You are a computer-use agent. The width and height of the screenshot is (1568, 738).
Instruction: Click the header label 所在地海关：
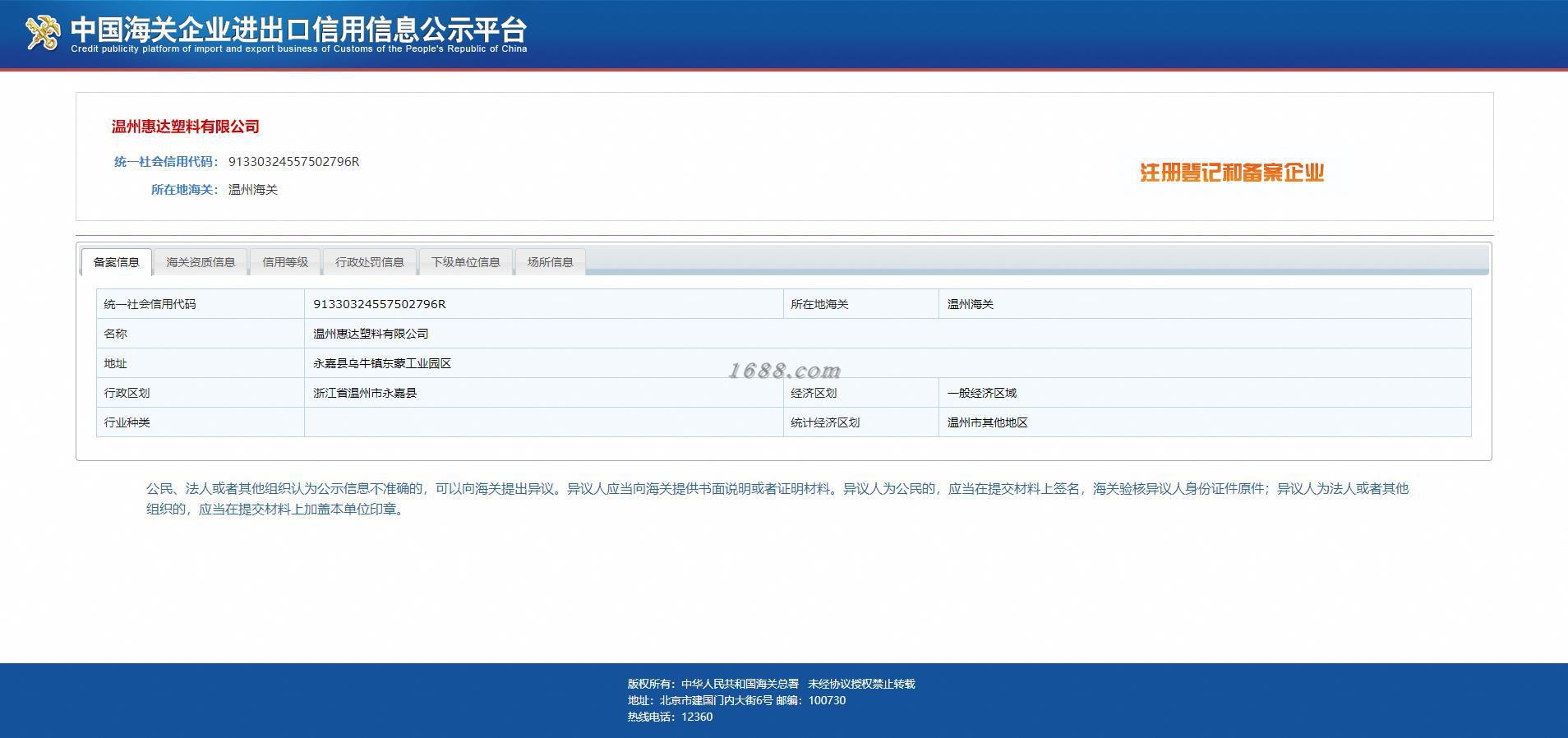pyautogui.click(x=185, y=190)
